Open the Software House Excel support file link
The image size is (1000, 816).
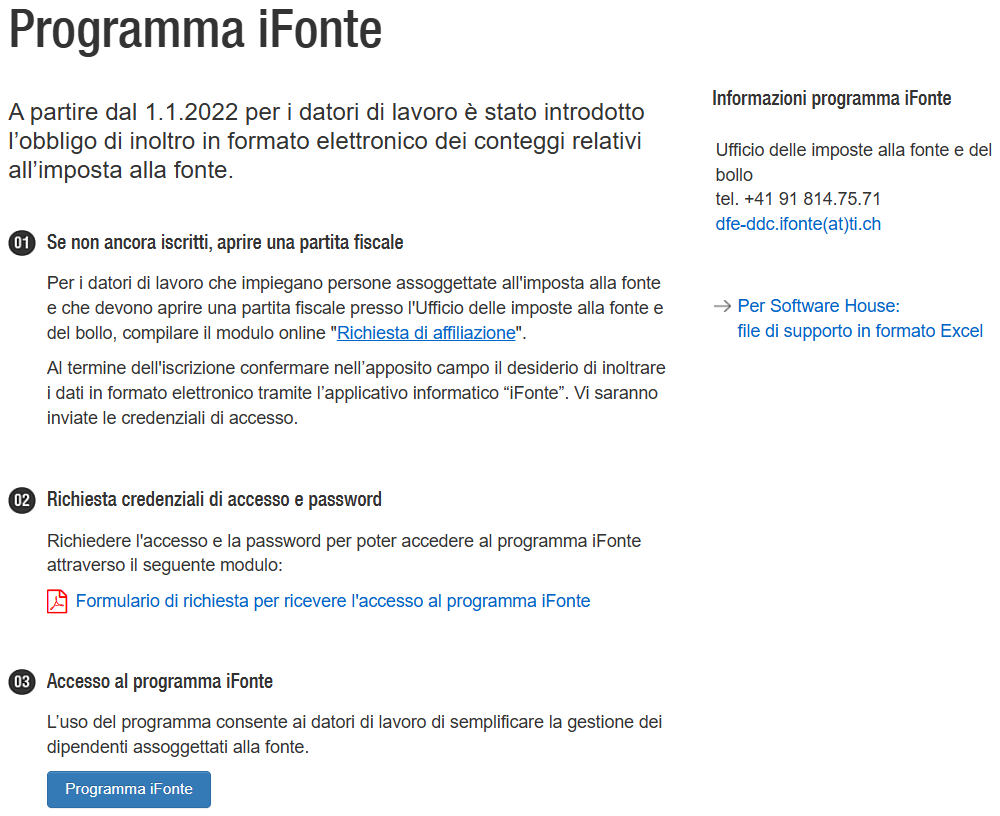pyautogui.click(x=859, y=318)
